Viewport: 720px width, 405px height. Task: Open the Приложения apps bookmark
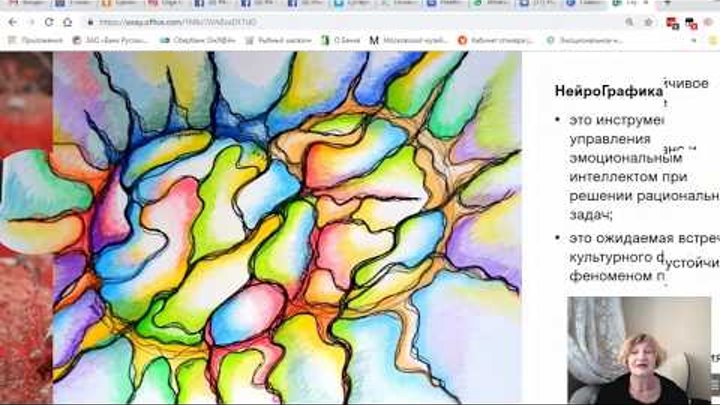(x=38, y=40)
